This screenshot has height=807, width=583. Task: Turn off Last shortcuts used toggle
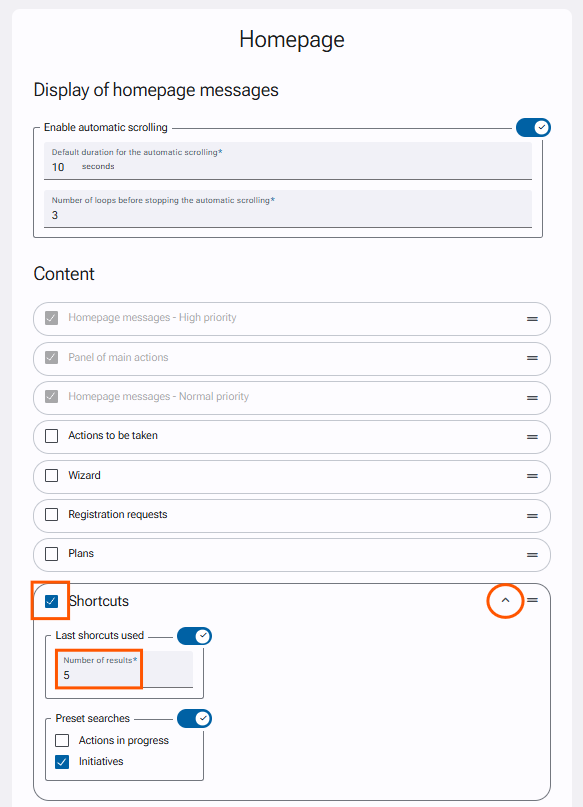click(194, 636)
